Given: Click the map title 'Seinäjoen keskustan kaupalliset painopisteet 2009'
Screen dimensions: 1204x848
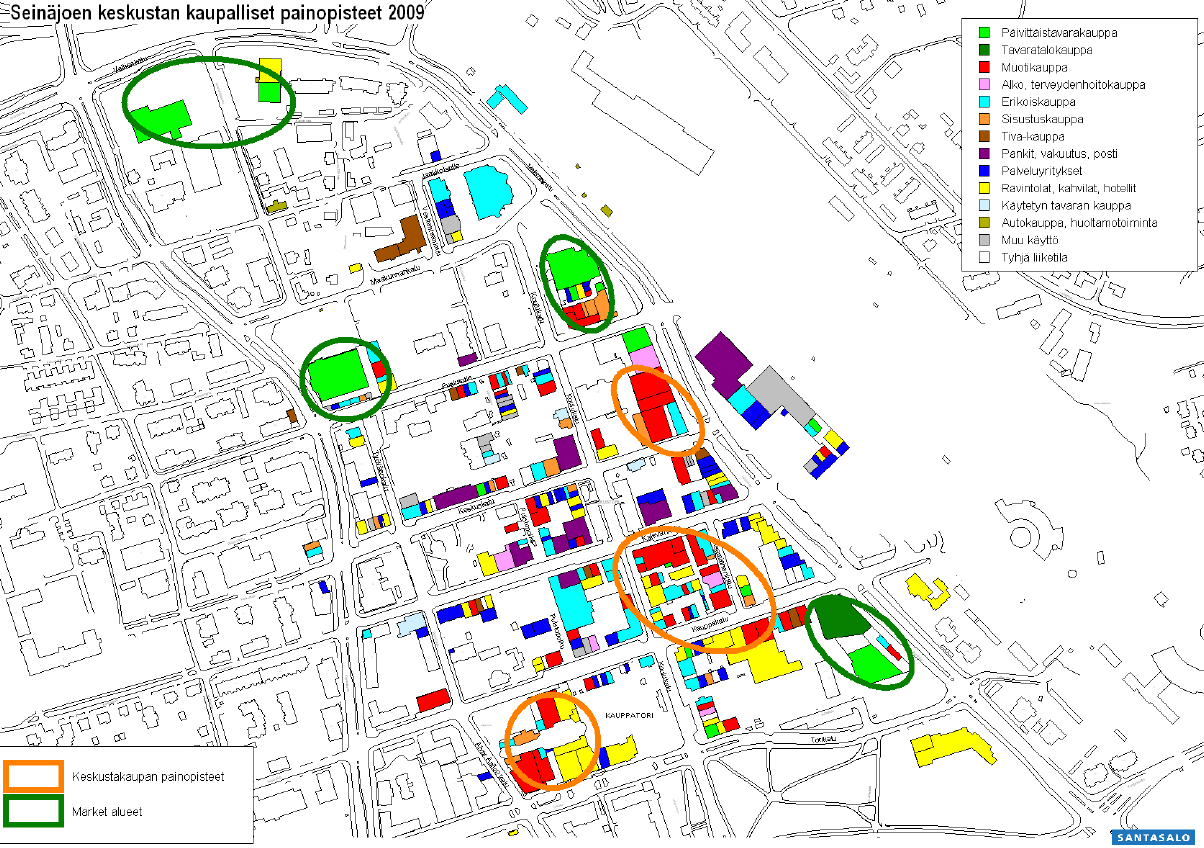Looking at the screenshot, I should [x=217, y=12].
